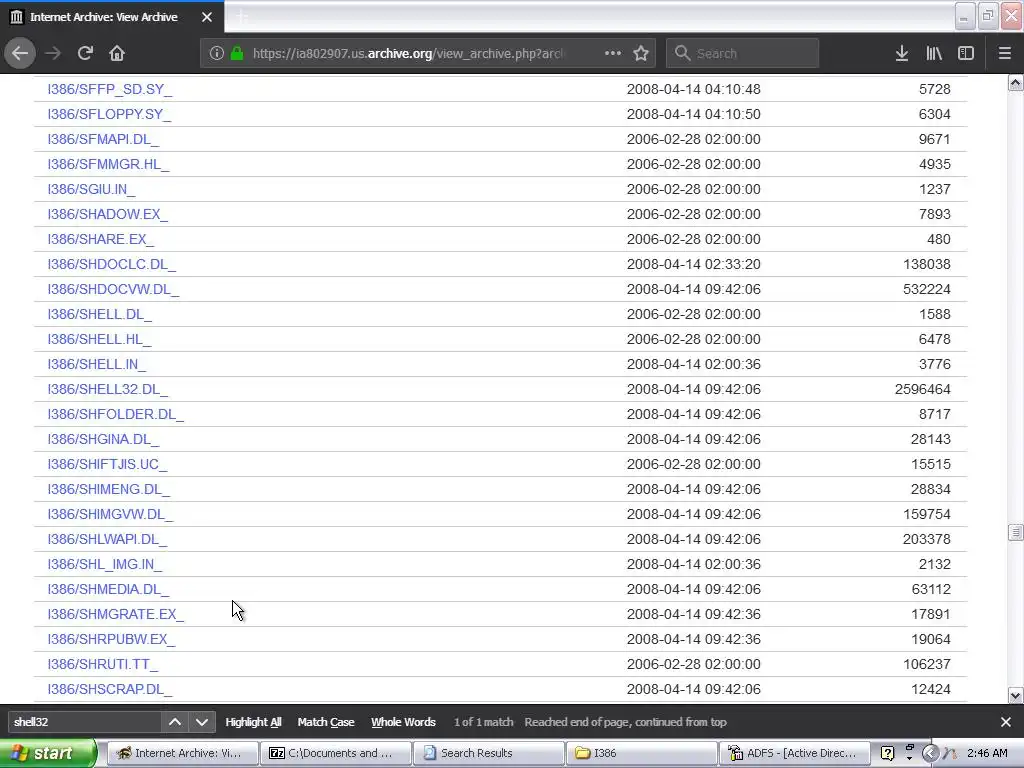The height and width of the screenshot is (768, 1024).
Task: Open the I386/SHADOW.EX_ link
Action: click(107, 214)
